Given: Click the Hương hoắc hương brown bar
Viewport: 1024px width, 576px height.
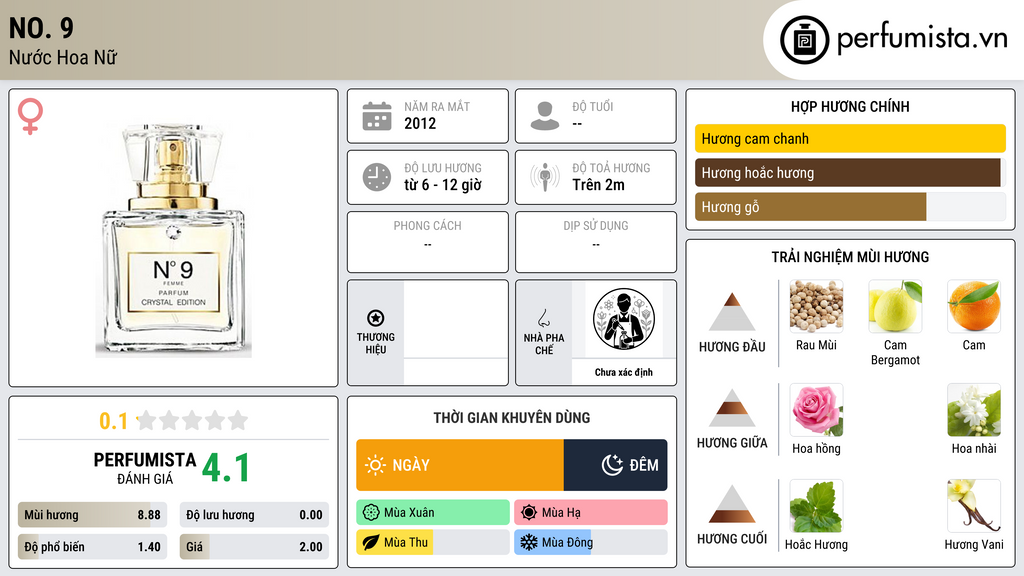Looking at the screenshot, I should point(848,173).
